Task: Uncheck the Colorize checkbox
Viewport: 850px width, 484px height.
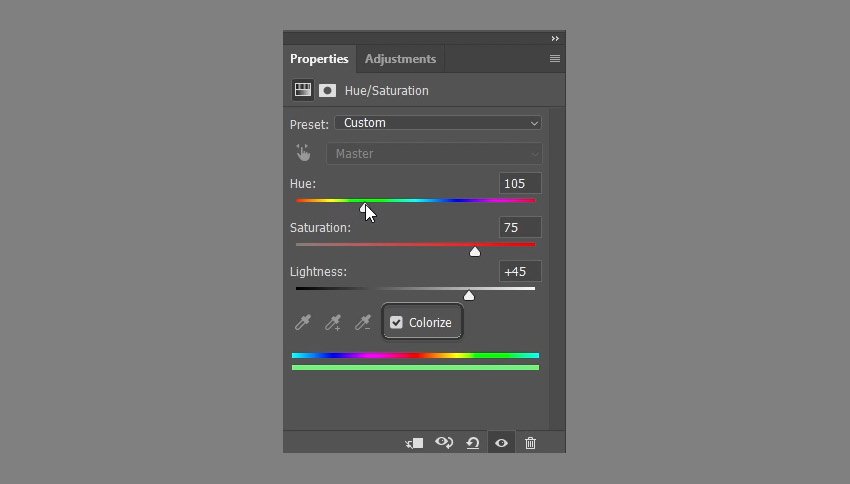Action: pos(397,322)
